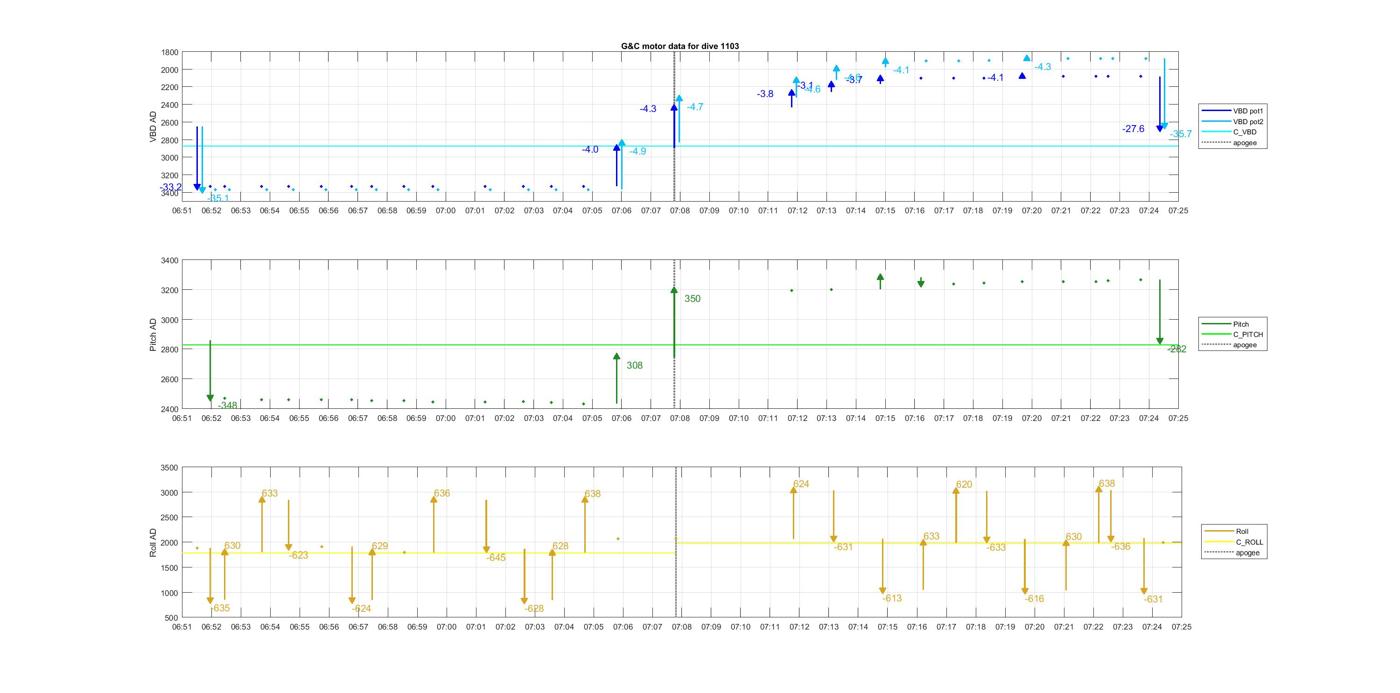Click the '-348' pitch data label
The image size is (1400, 693).
click(227, 406)
